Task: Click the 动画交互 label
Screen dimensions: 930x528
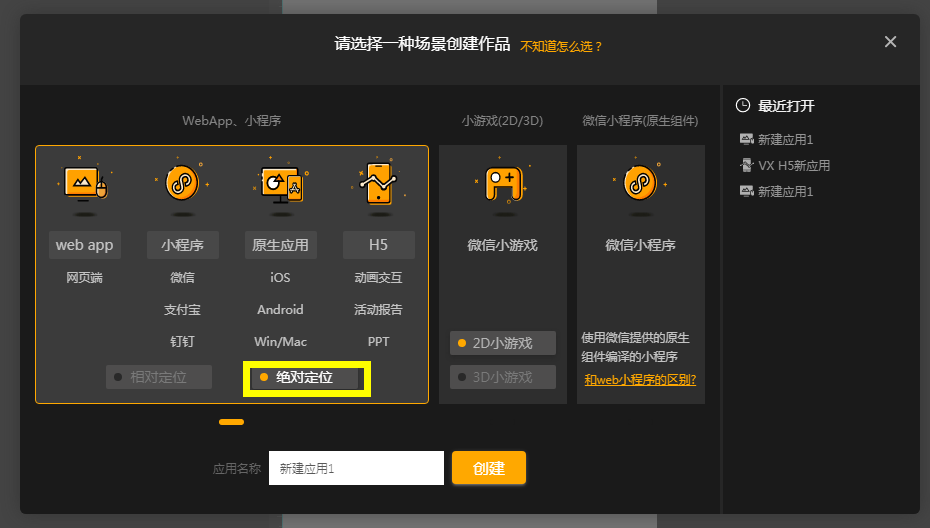Action: point(378,278)
